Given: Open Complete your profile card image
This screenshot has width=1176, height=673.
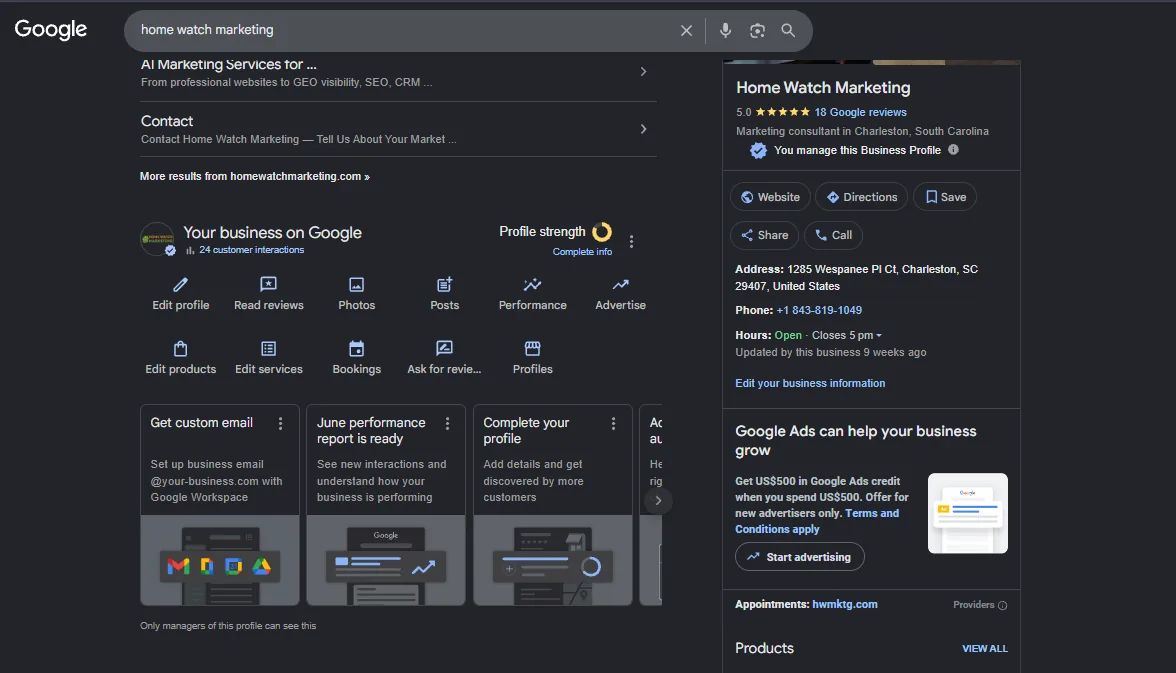Looking at the screenshot, I should (553, 560).
